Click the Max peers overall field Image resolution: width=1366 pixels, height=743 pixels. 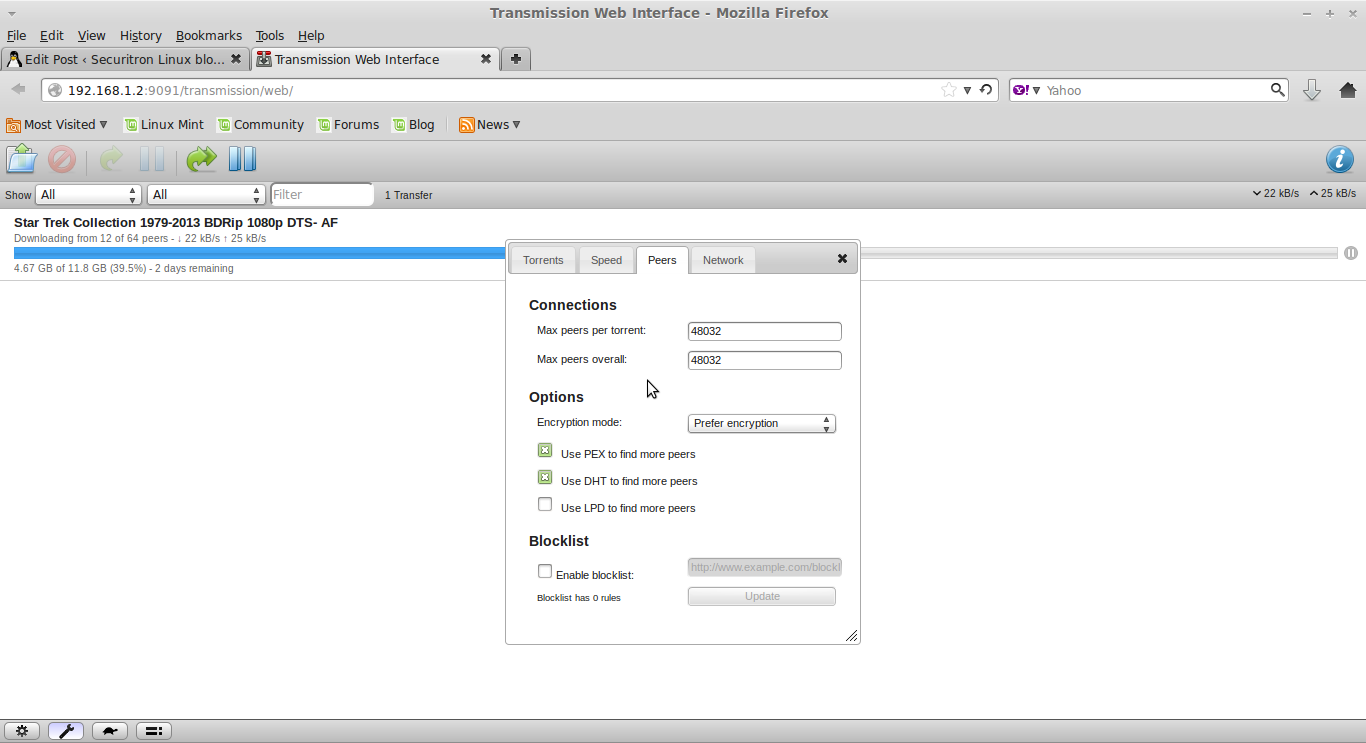[x=765, y=360]
